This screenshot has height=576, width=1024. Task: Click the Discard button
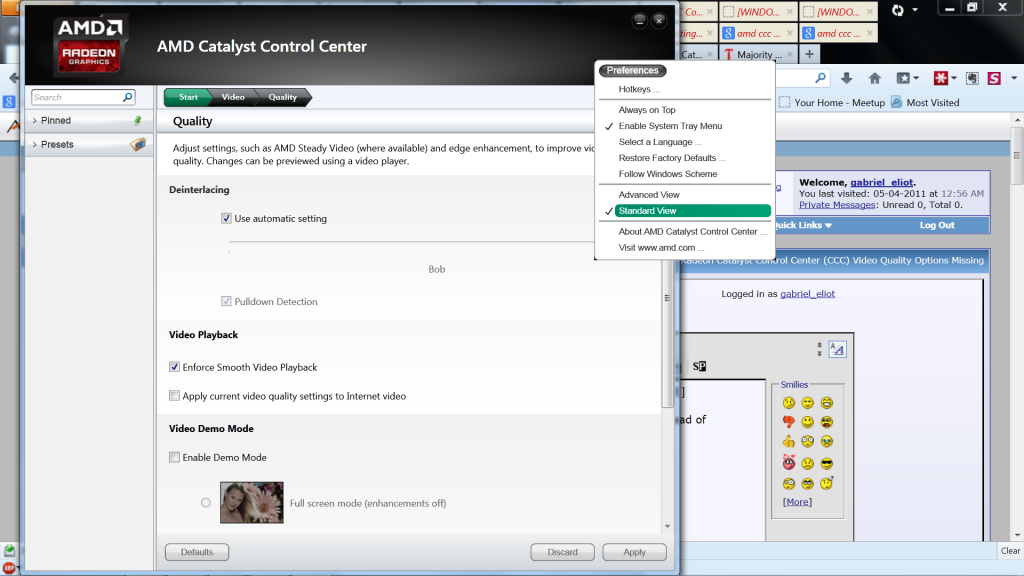562,552
